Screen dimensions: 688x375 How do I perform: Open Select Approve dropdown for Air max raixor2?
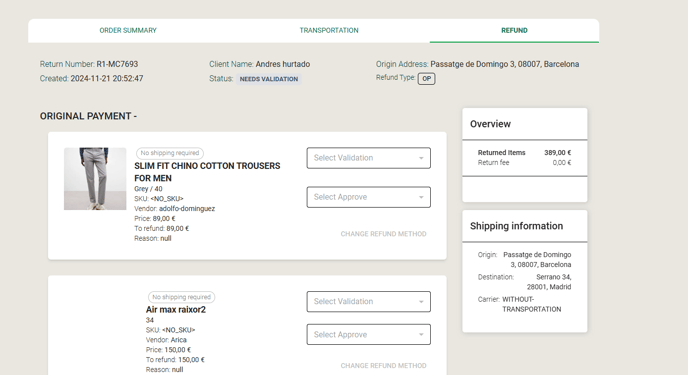point(369,335)
